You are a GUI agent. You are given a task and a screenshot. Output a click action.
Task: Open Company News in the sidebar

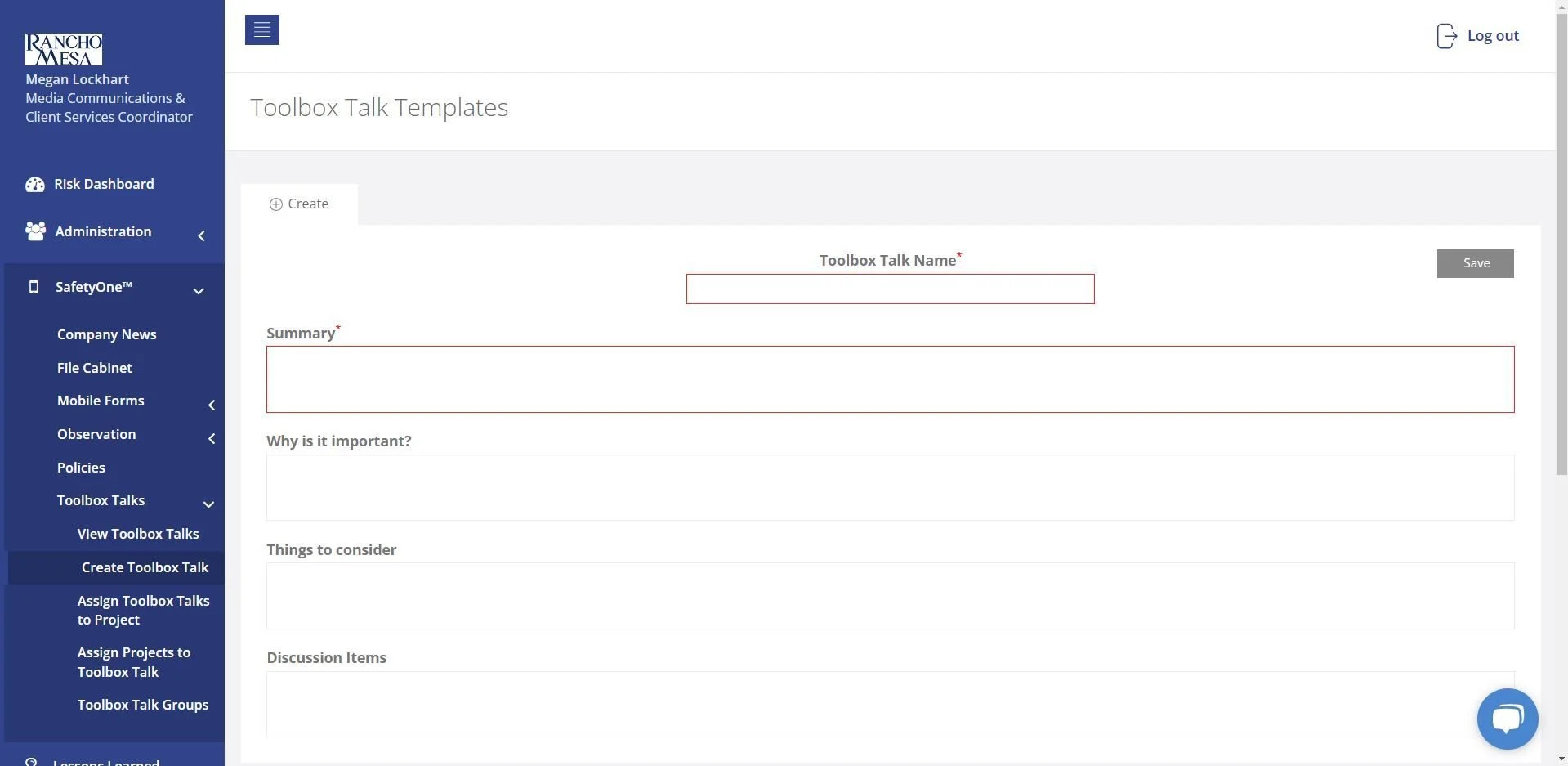(x=106, y=334)
